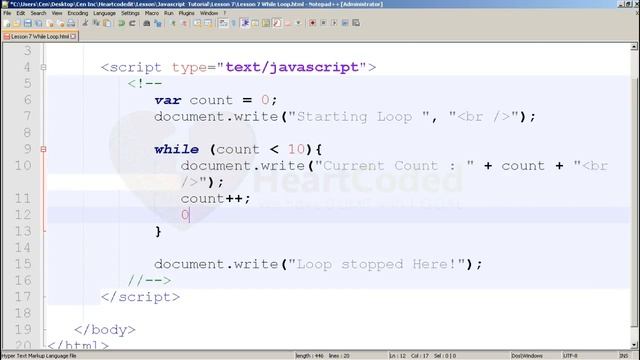The image size is (640, 360).
Task: Click the Stop Recording macro icon
Action: [x=323, y=23]
